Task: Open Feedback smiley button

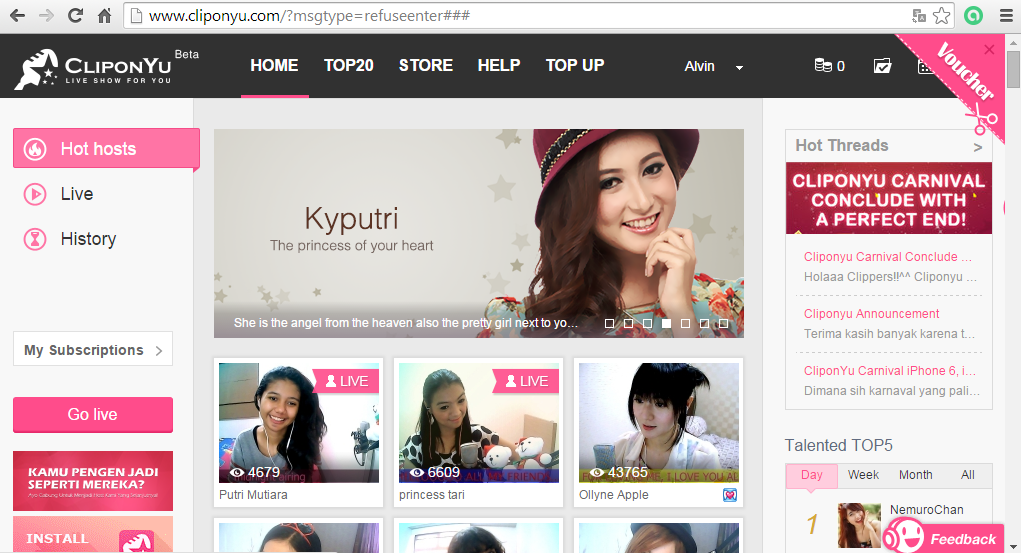Action: click(943, 537)
